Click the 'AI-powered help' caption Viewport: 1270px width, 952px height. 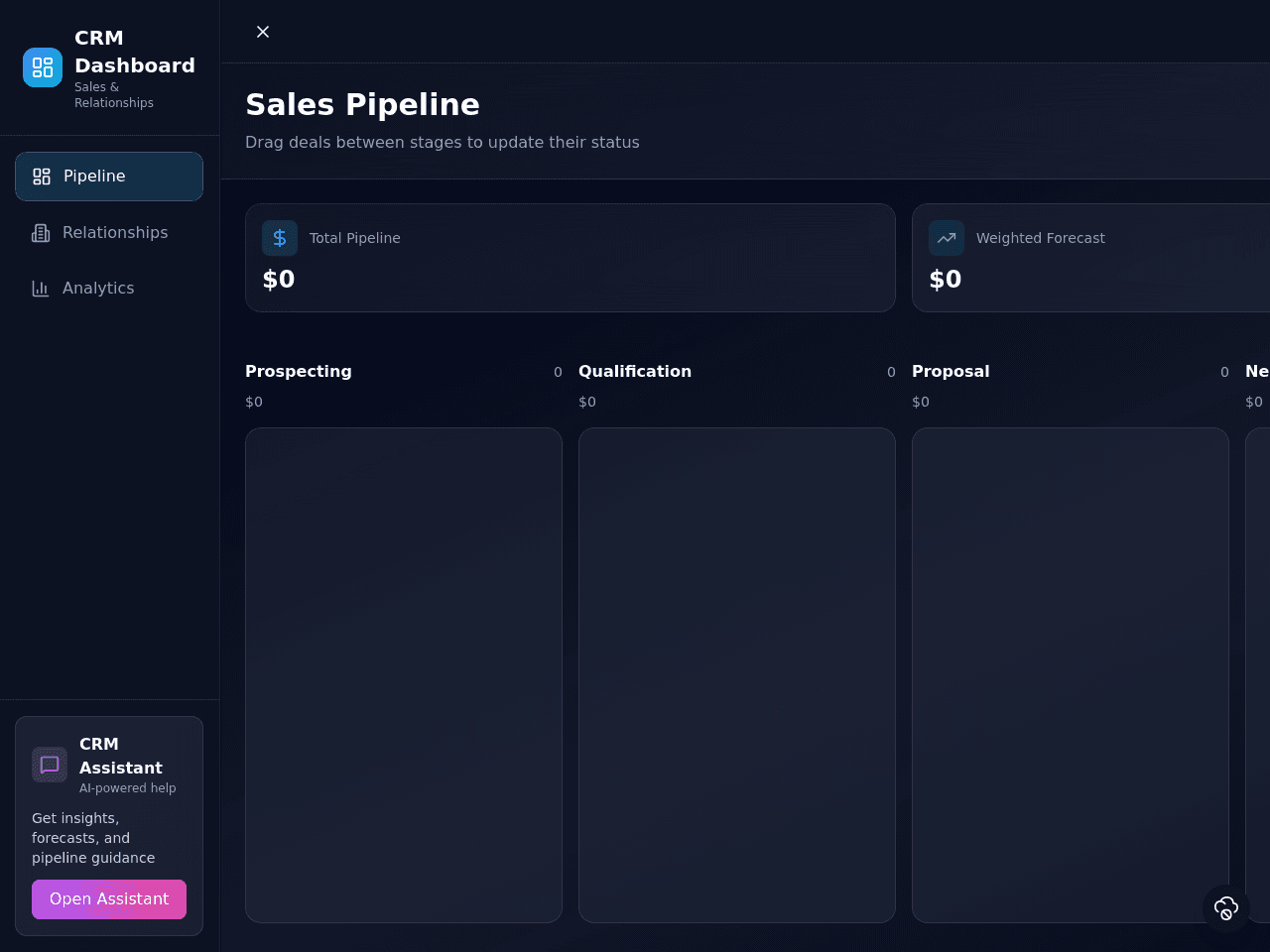tap(128, 788)
